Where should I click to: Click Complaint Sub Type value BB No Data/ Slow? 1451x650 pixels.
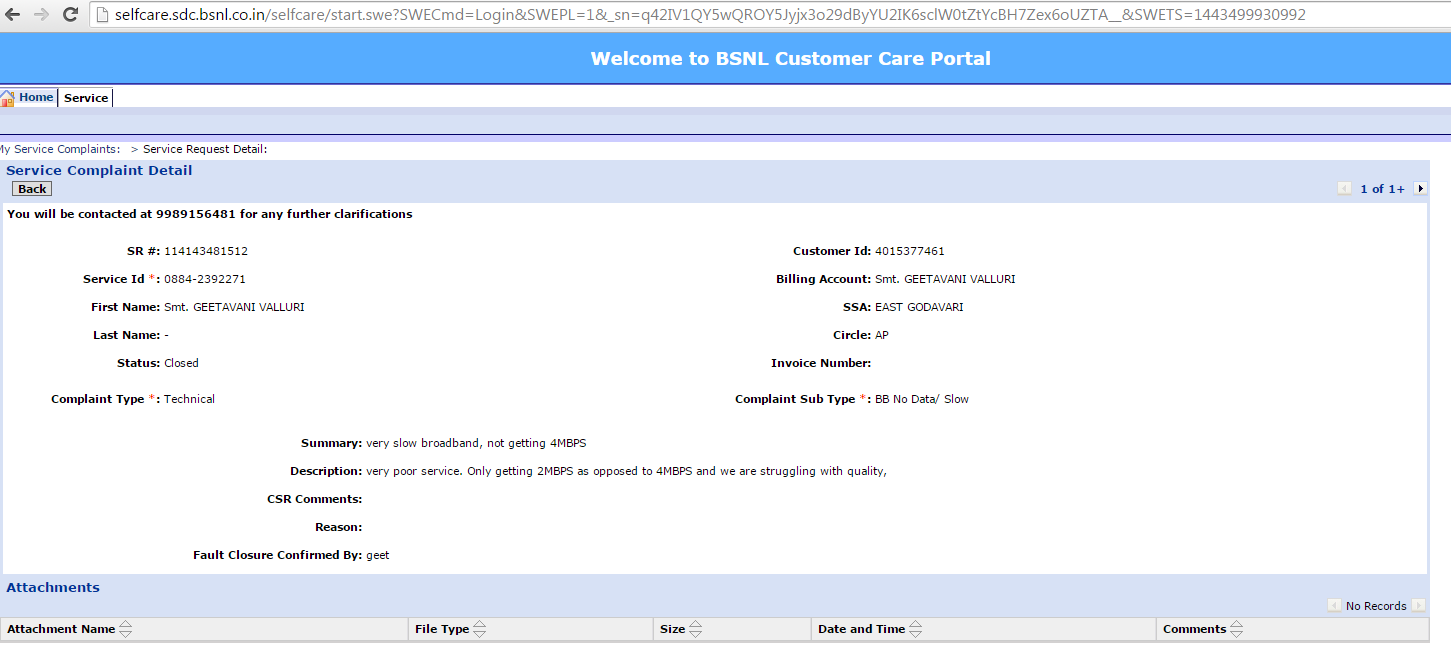click(922, 399)
